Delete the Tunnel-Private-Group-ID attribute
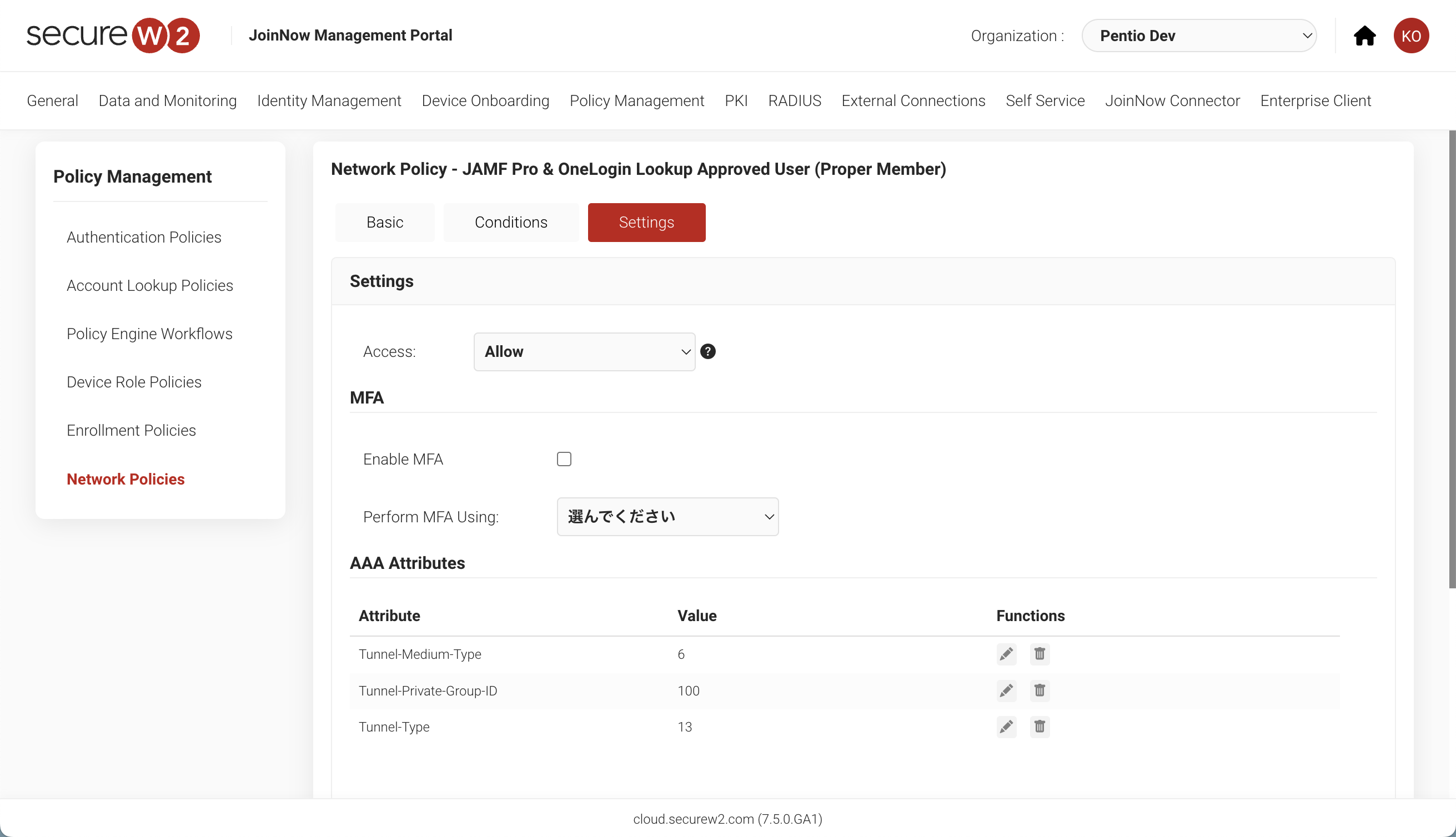This screenshot has height=837, width=1456. click(1040, 690)
